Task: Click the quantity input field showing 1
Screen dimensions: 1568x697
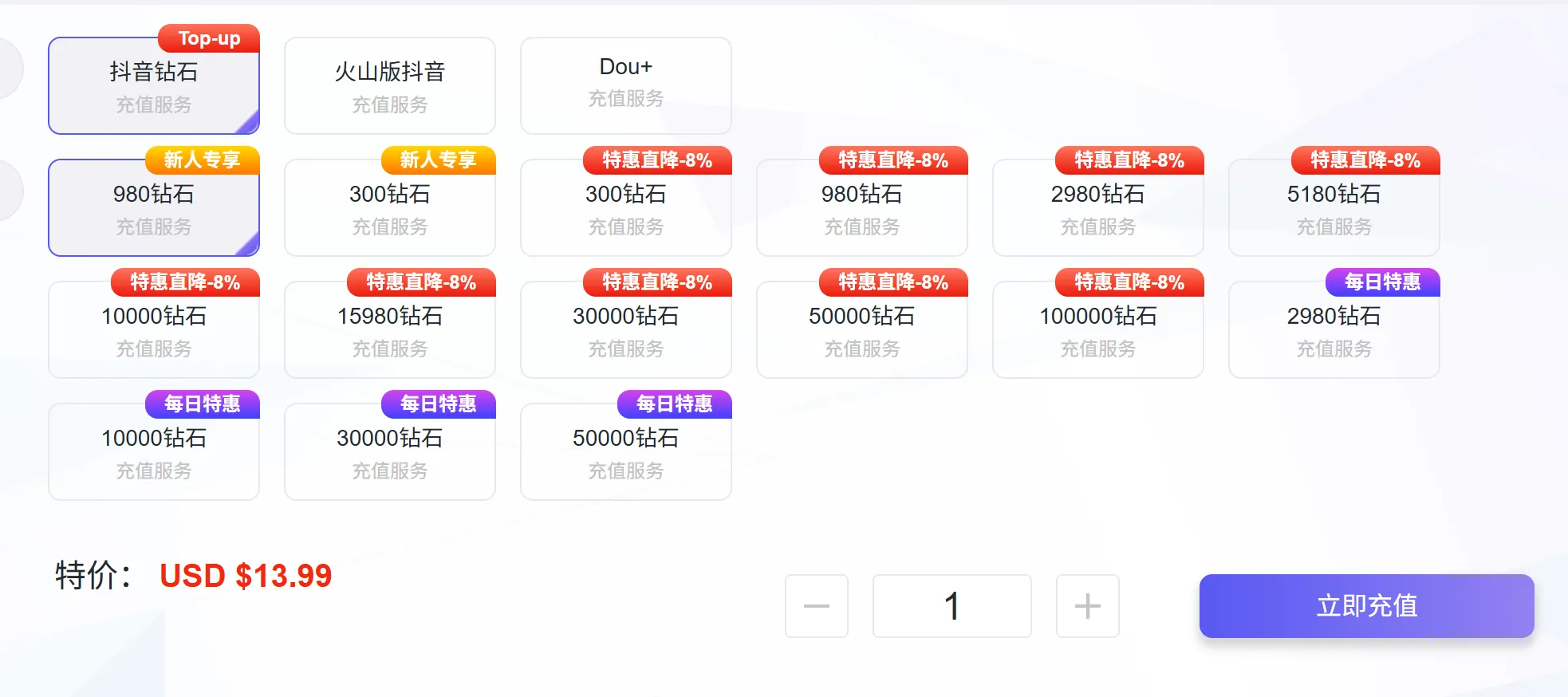Action: coord(952,606)
